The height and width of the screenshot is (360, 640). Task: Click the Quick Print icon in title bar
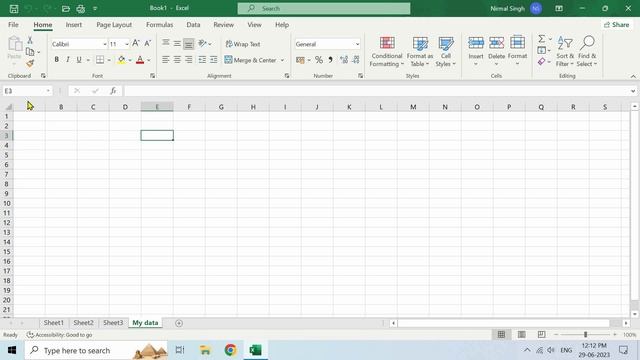(80, 8)
